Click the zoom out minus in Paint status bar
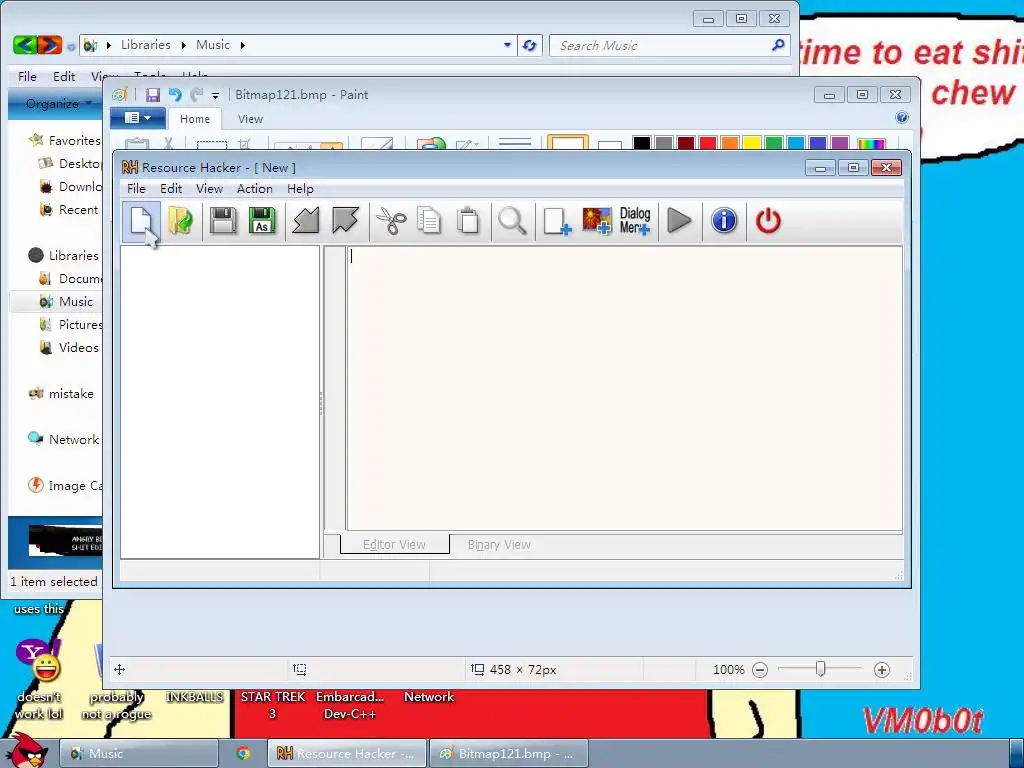Viewport: 1024px width, 768px height. coord(760,670)
